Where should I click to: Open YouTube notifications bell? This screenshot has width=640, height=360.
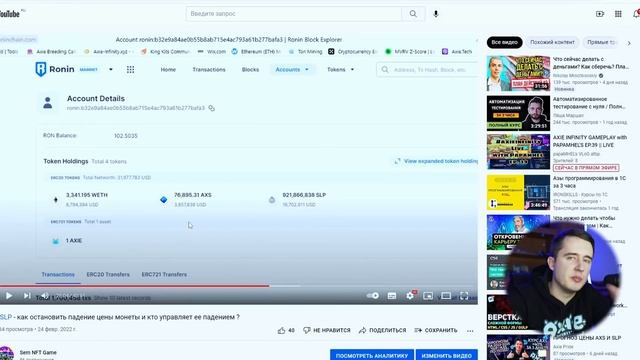tap(636, 14)
